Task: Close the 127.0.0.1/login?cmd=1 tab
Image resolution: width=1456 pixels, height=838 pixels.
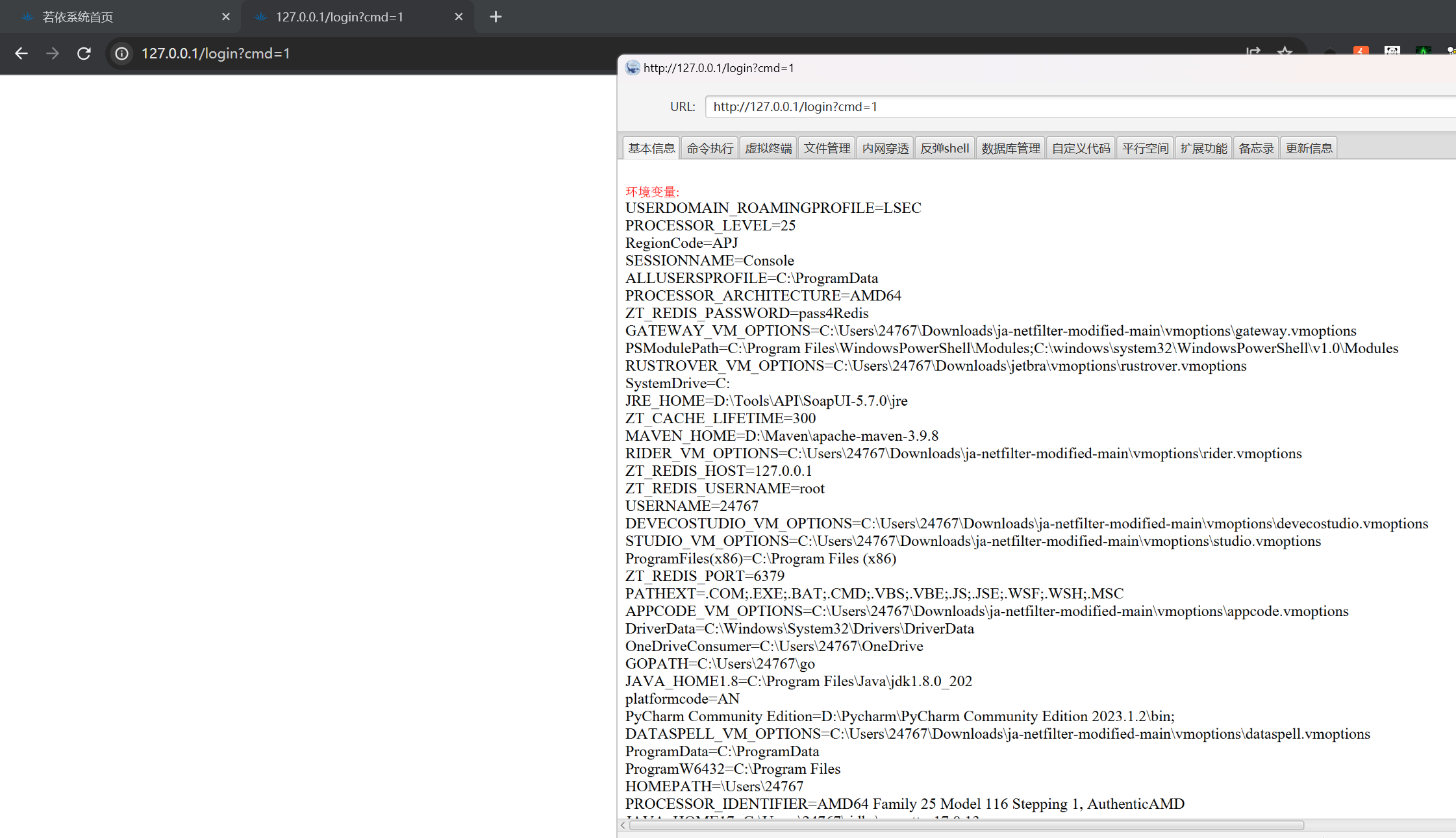Action: pos(458,17)
